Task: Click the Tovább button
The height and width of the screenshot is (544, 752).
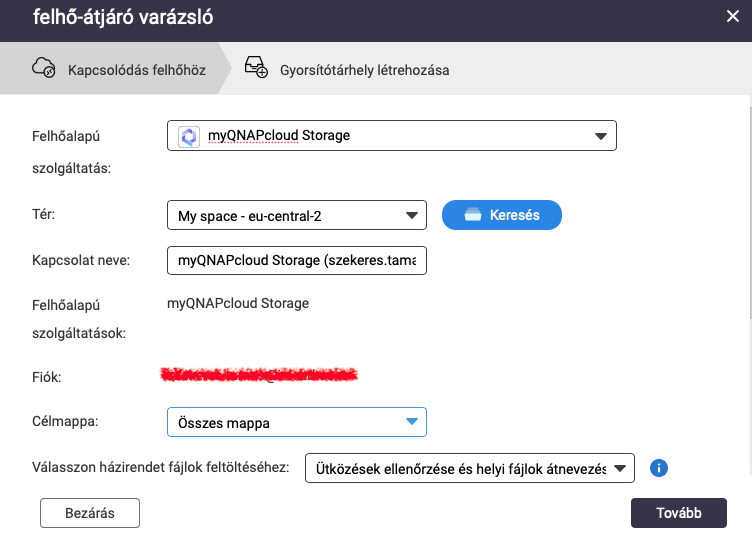Action: 679,513
